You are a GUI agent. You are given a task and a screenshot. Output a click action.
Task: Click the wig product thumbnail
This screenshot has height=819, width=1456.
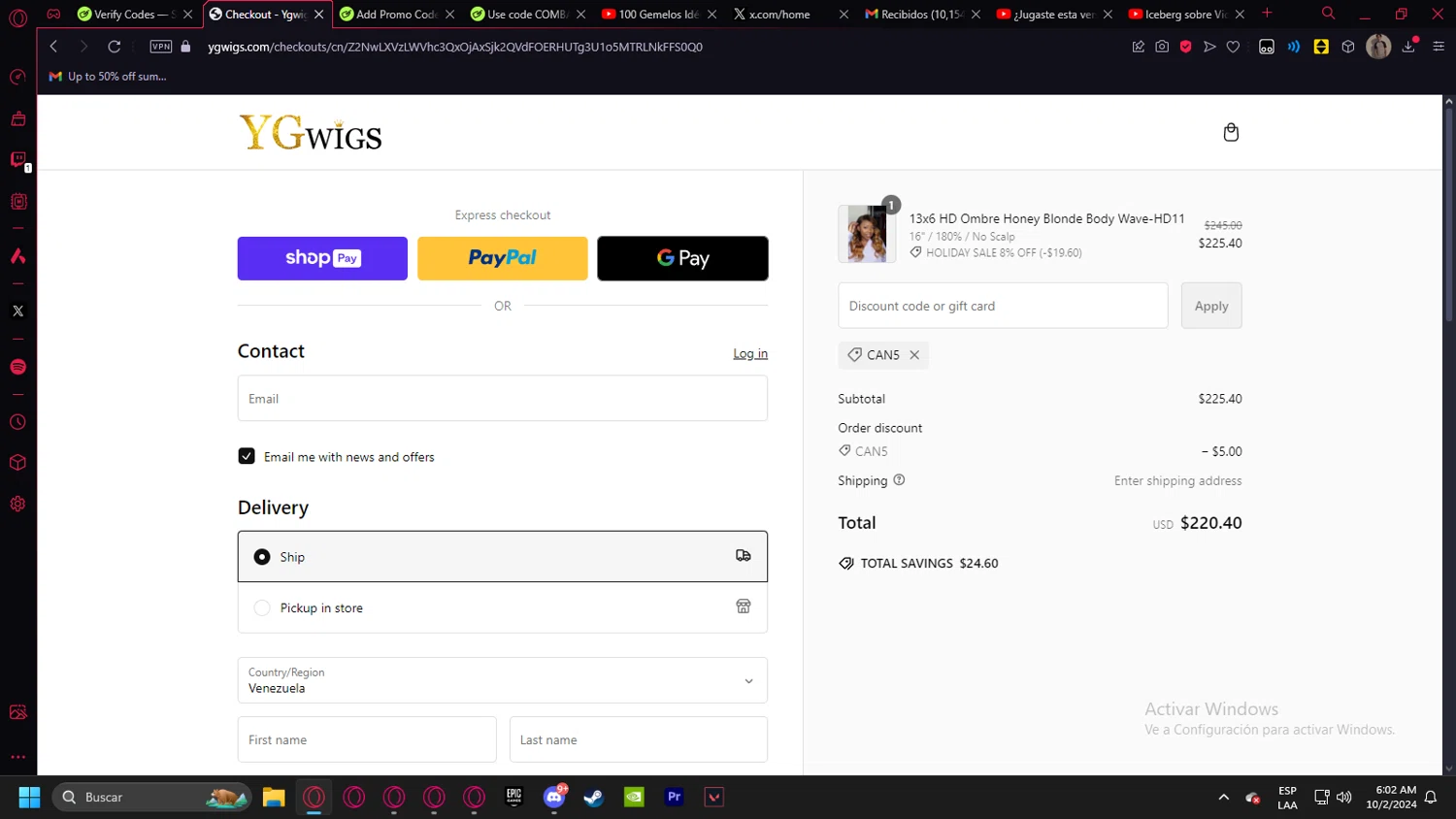tap(867, 234)
